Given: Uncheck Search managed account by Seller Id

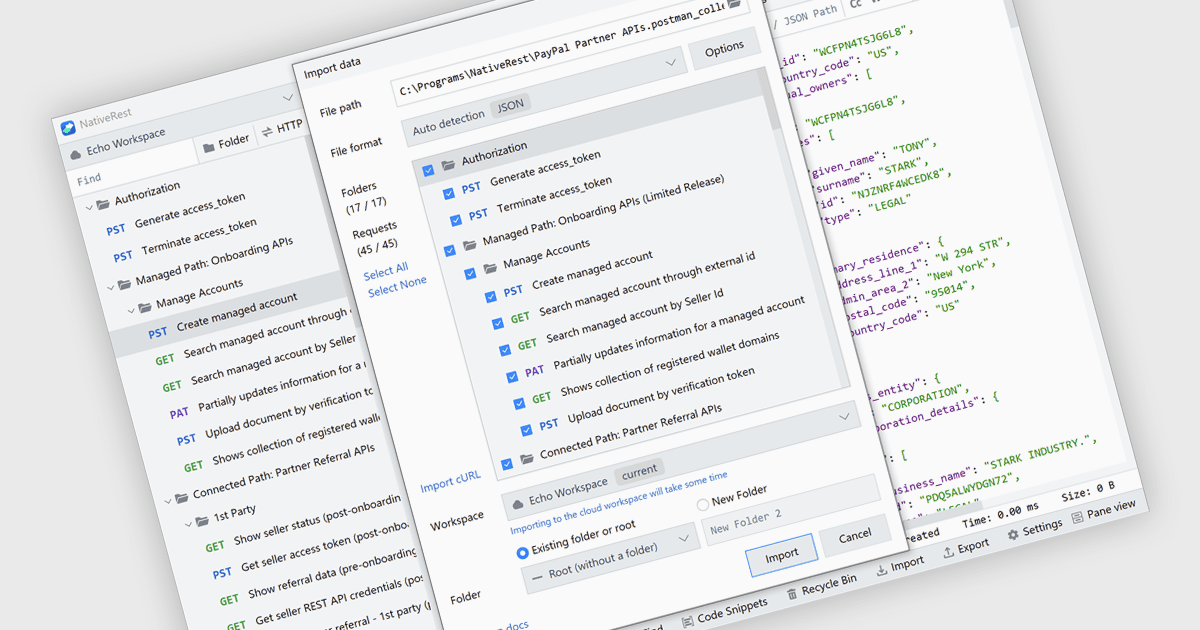Looking at the screenshot, I should pyautogui.click(x=504, y=349).
